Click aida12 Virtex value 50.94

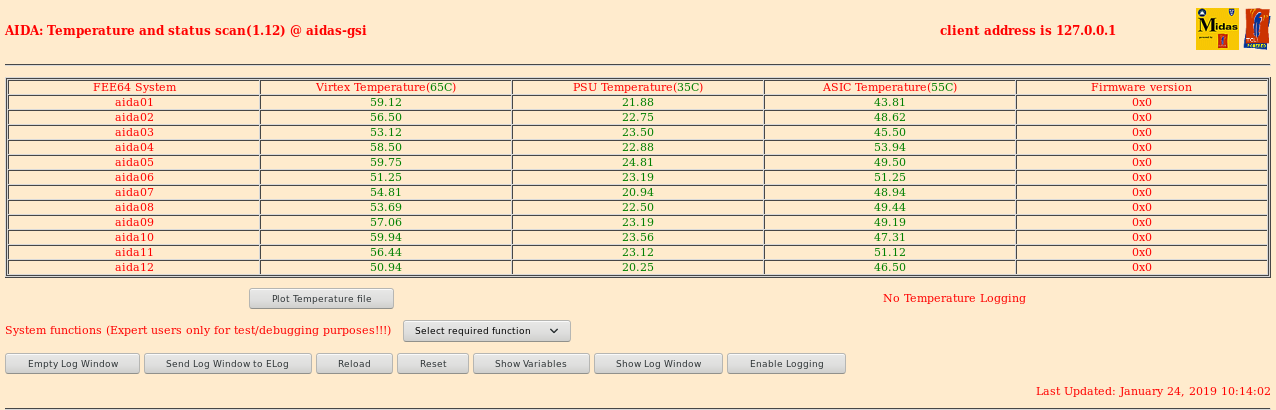[386, 267]
